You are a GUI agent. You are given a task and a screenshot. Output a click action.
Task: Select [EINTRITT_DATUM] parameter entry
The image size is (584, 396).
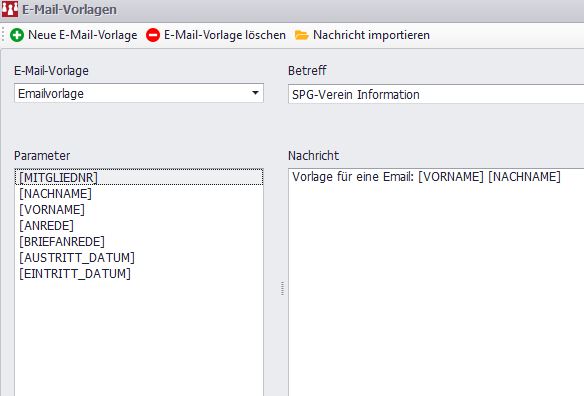(75, 273)
